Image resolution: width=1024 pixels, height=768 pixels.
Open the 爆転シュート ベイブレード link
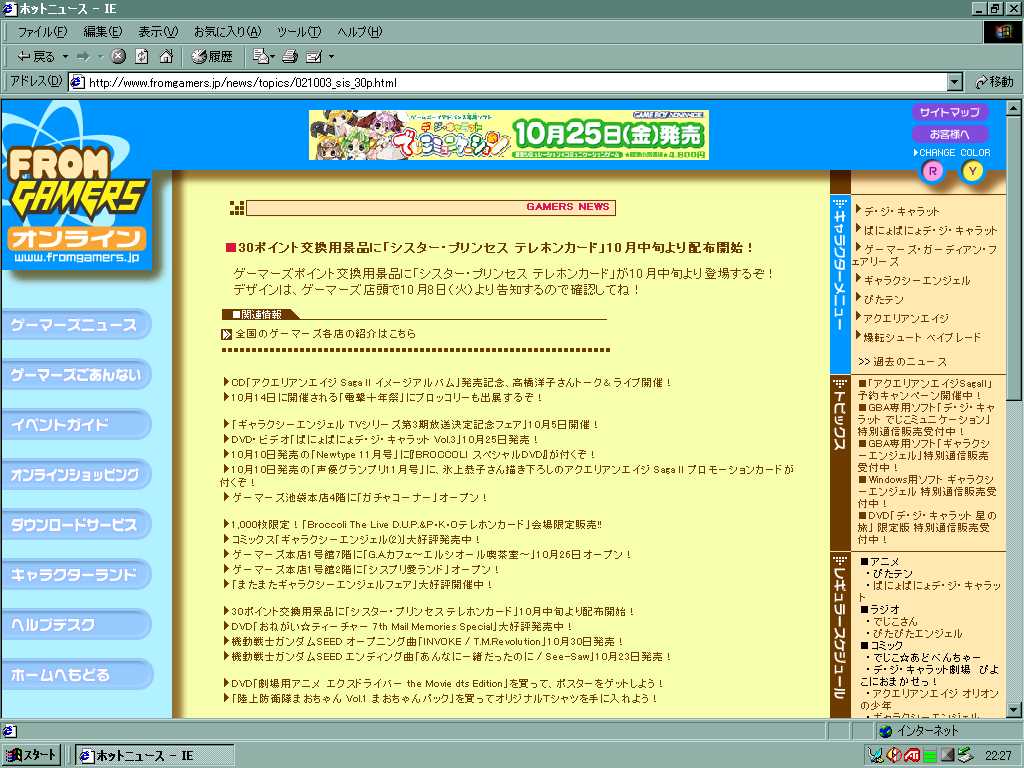coord(922,338)
